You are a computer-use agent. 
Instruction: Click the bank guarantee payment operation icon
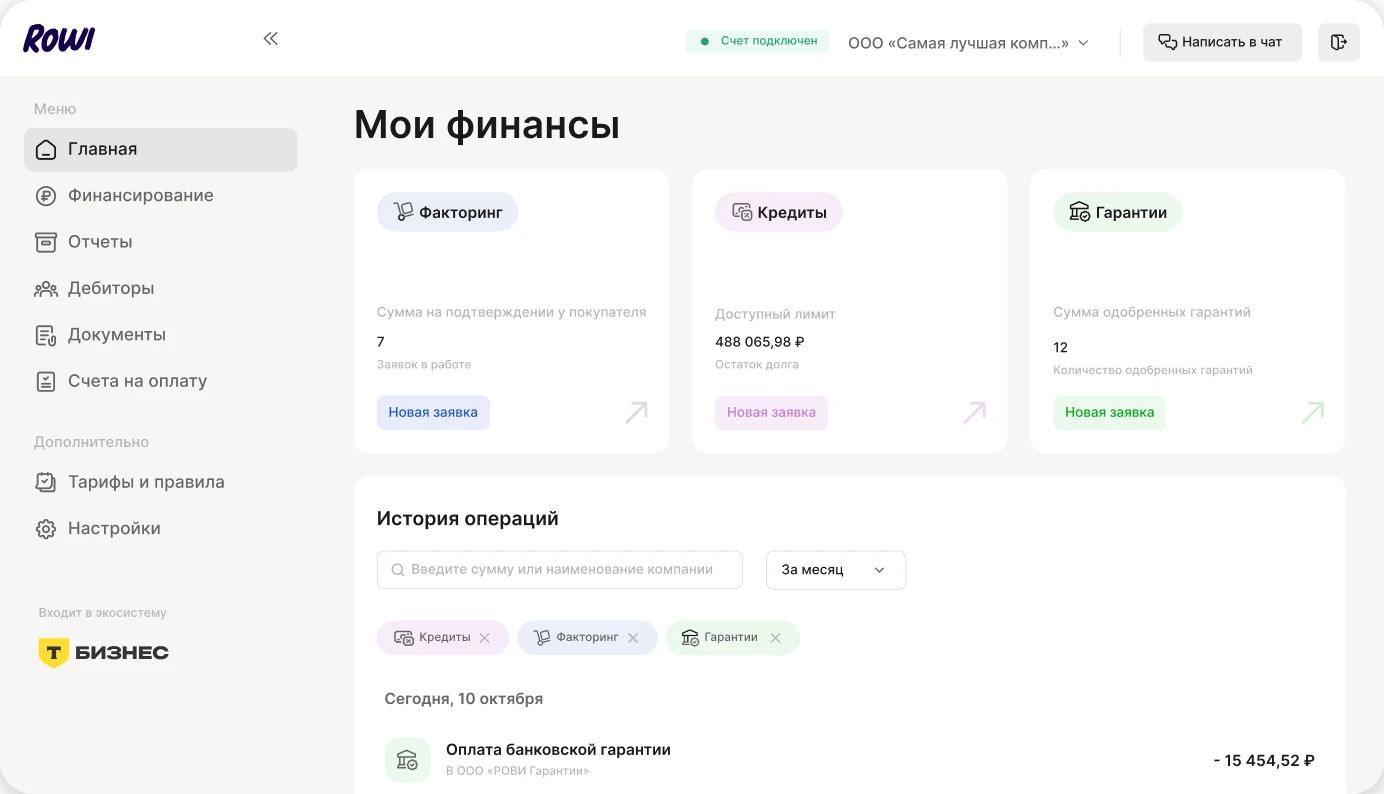pos(407,760)
